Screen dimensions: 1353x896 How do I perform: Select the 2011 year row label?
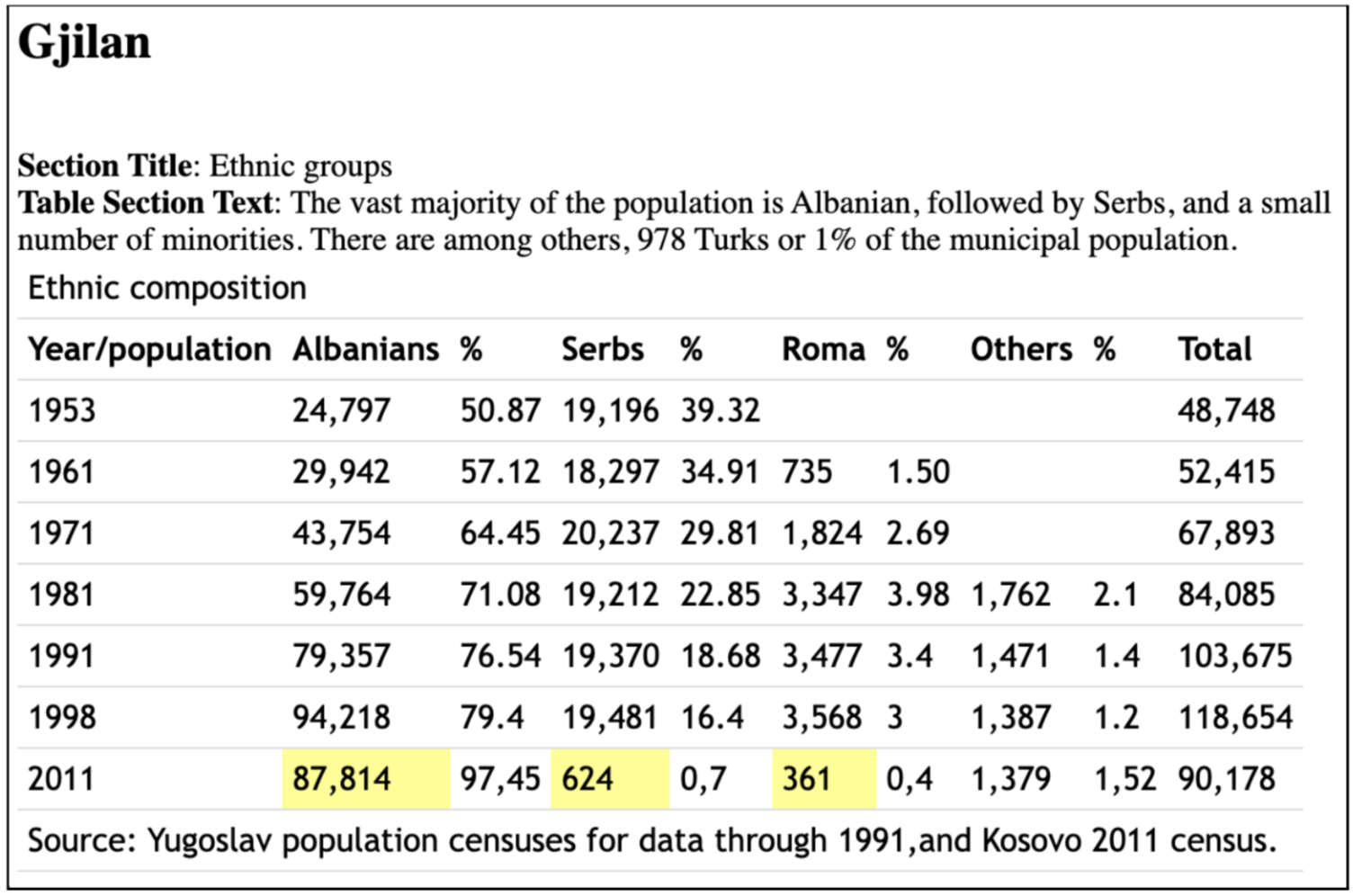pos(61,778)
